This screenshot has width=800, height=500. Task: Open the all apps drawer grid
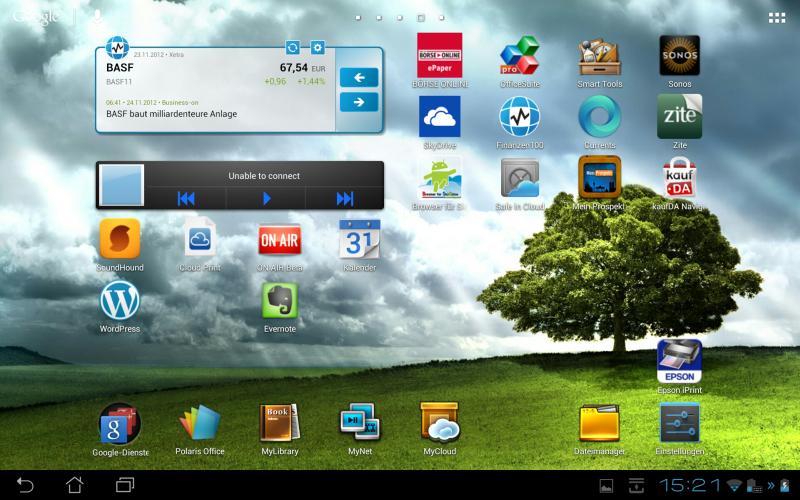click(777, 18)
